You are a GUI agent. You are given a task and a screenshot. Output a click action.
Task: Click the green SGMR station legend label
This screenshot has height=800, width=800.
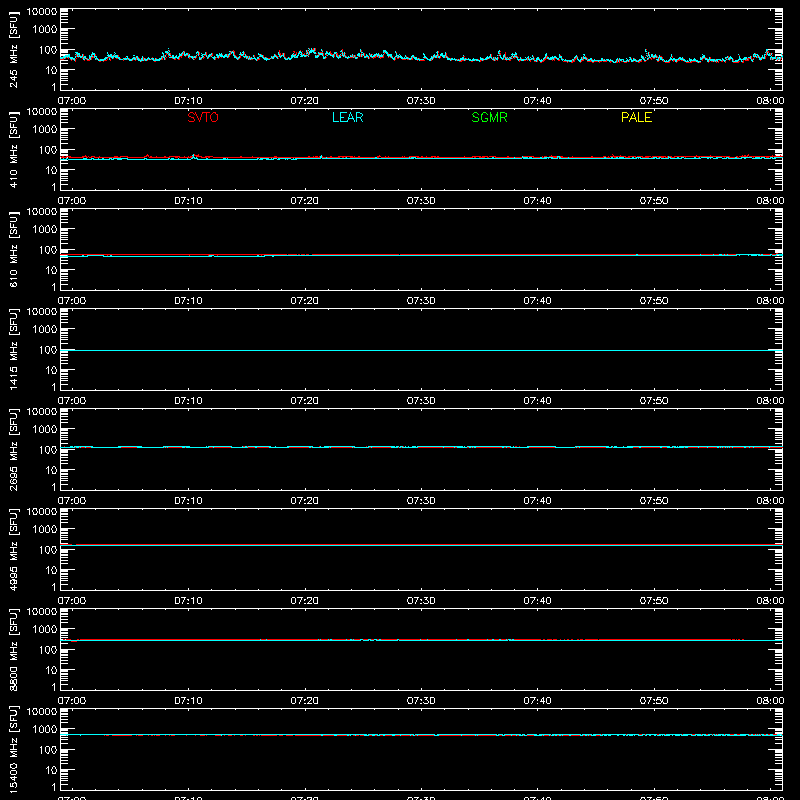point(489,117)
